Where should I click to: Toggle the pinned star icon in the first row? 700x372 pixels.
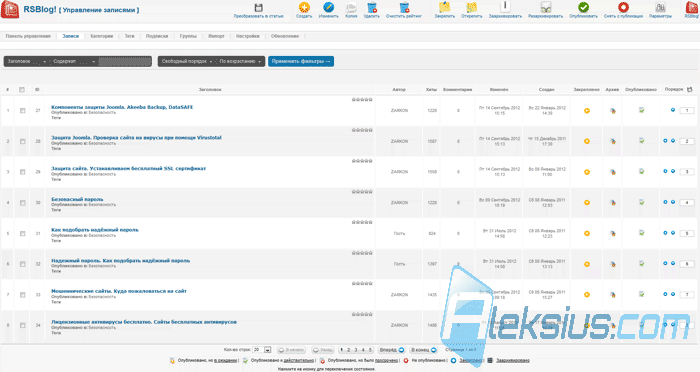click(x=587, y=110)
